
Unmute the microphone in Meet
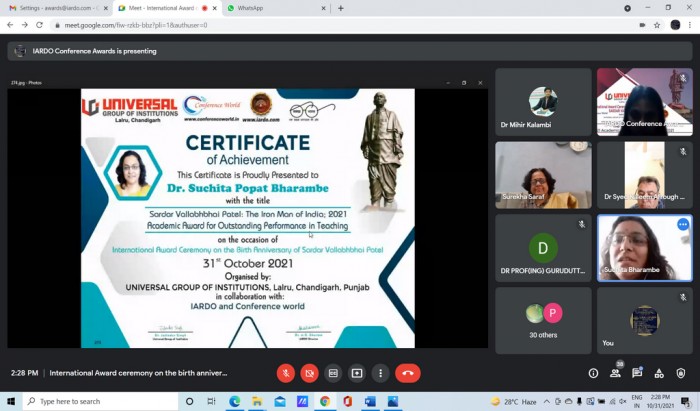pos(286,373)
